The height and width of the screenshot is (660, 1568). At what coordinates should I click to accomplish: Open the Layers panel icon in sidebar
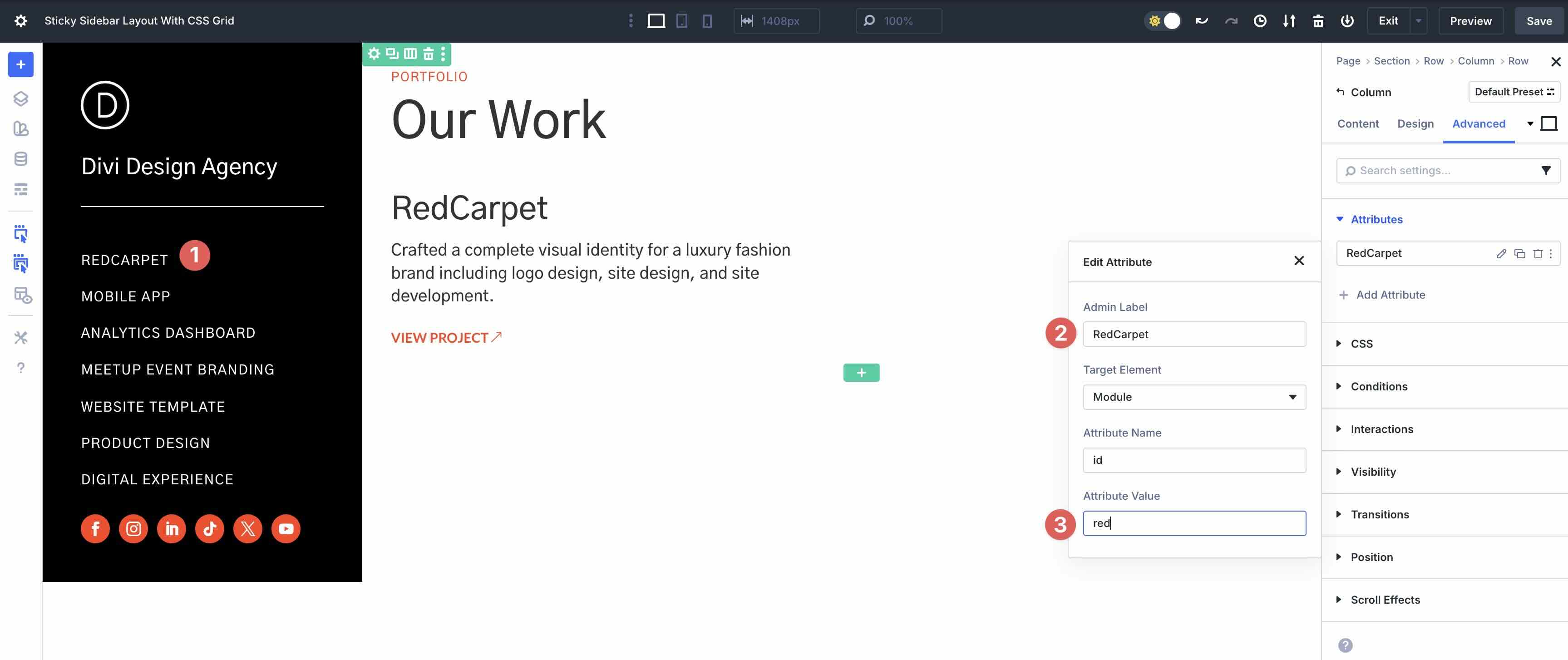click(x=21, y=98)
